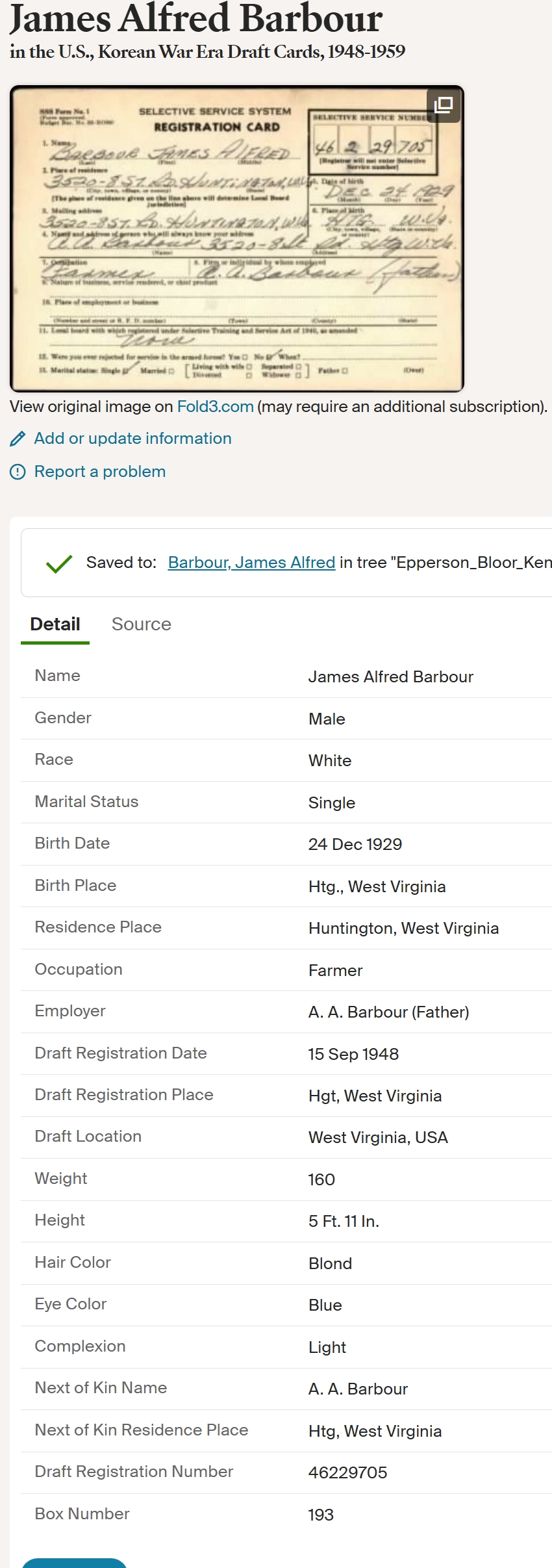Select the Detail tab
This screenshot has height=1568, width=552.
click(55, 624)
